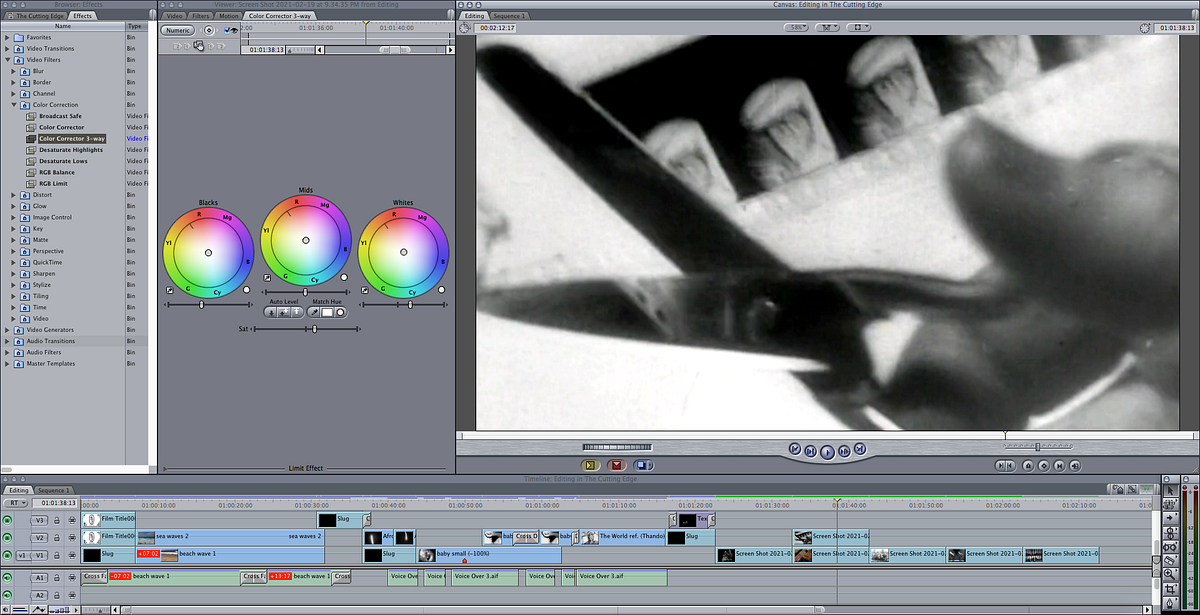Click the Blacks wheel eyedropper button
The image size is (1200, 615).
pos(170,290)
